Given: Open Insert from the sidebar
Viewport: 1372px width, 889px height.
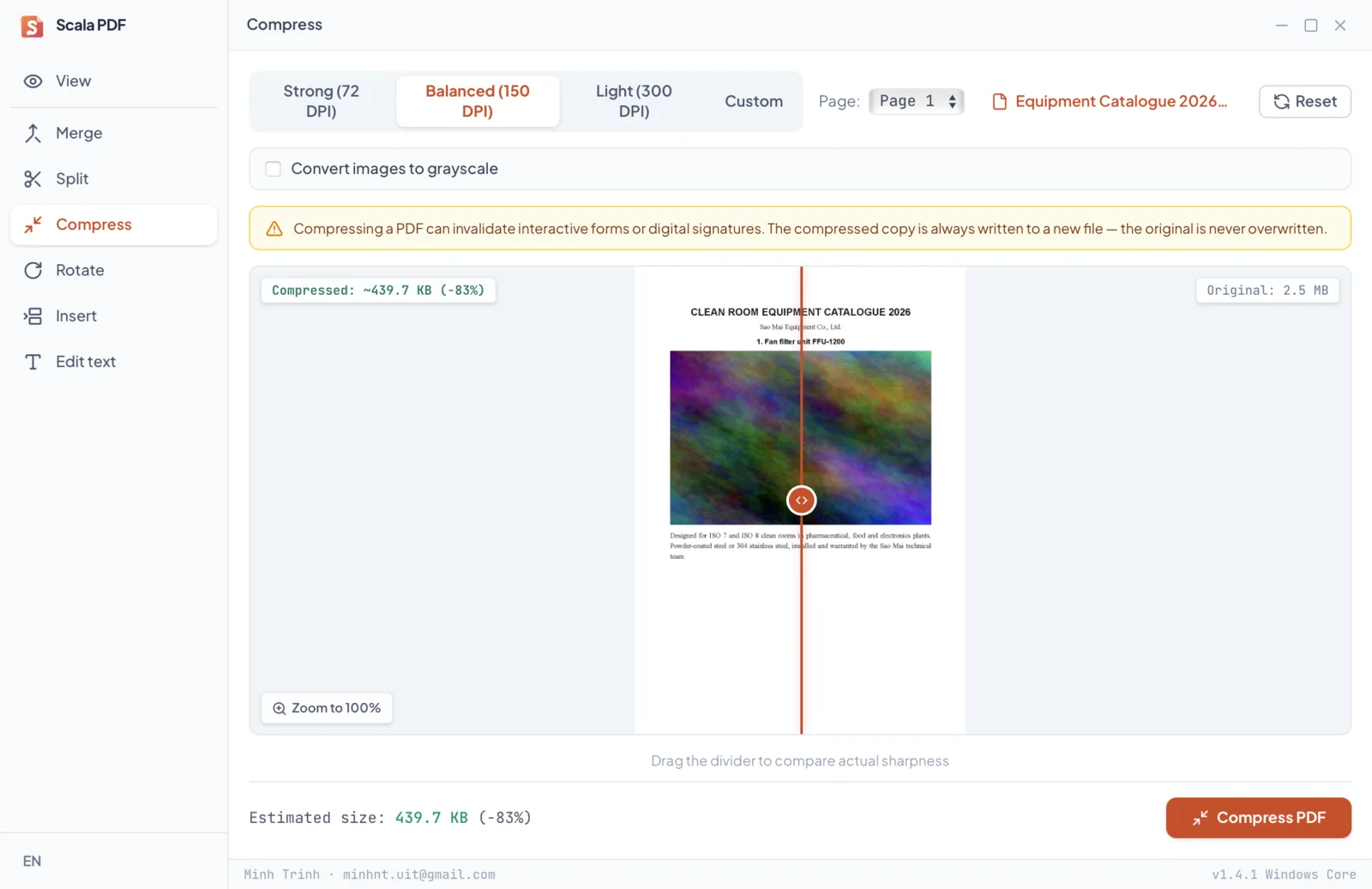Looking at the screenshot, I should [x=113, y=315].
